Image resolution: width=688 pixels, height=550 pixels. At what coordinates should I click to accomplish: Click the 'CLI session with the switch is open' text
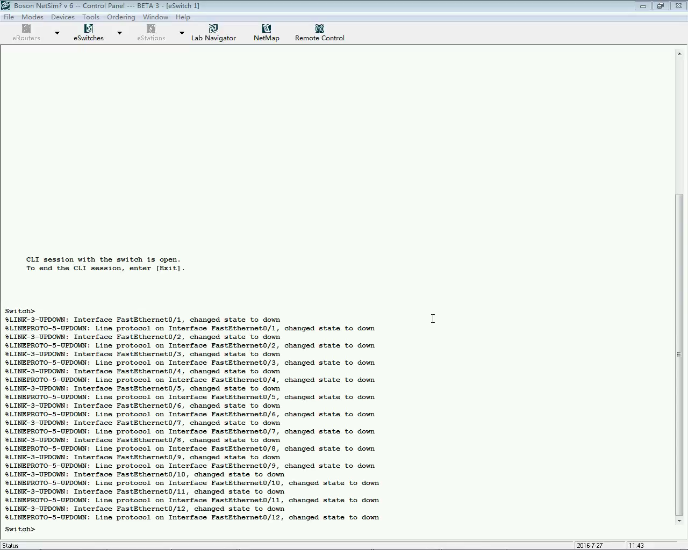click(x=103, y=259)
